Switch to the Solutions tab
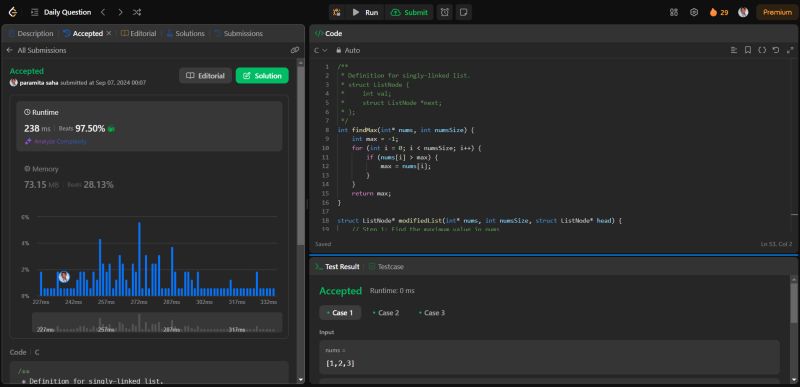The height and width of the screenshot is (387, 800). coord(186,34)
